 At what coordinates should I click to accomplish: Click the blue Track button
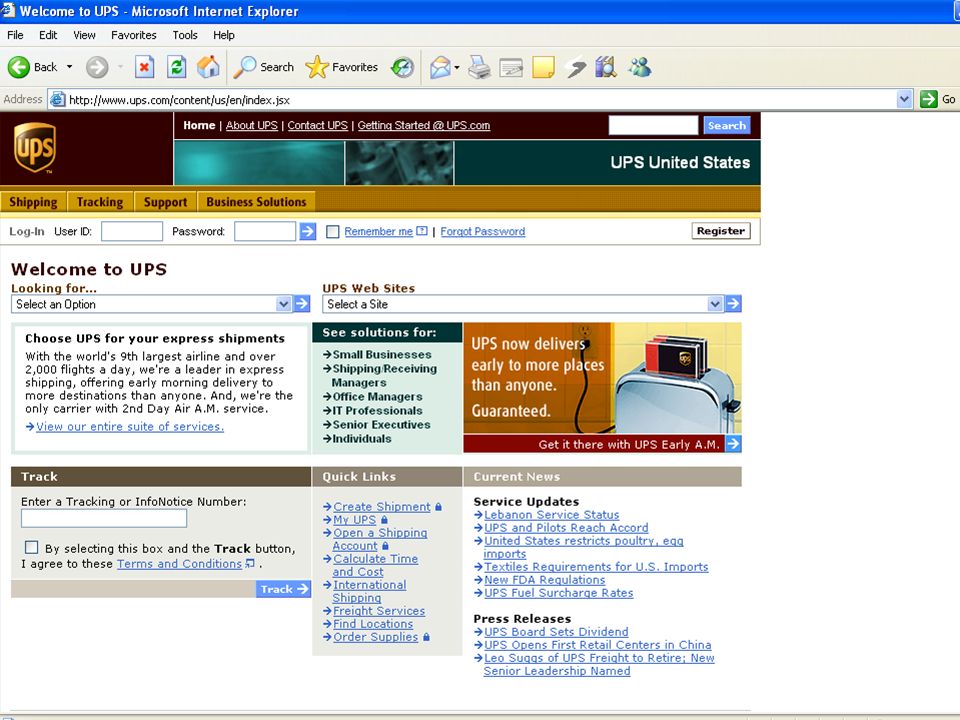point(283,589)
